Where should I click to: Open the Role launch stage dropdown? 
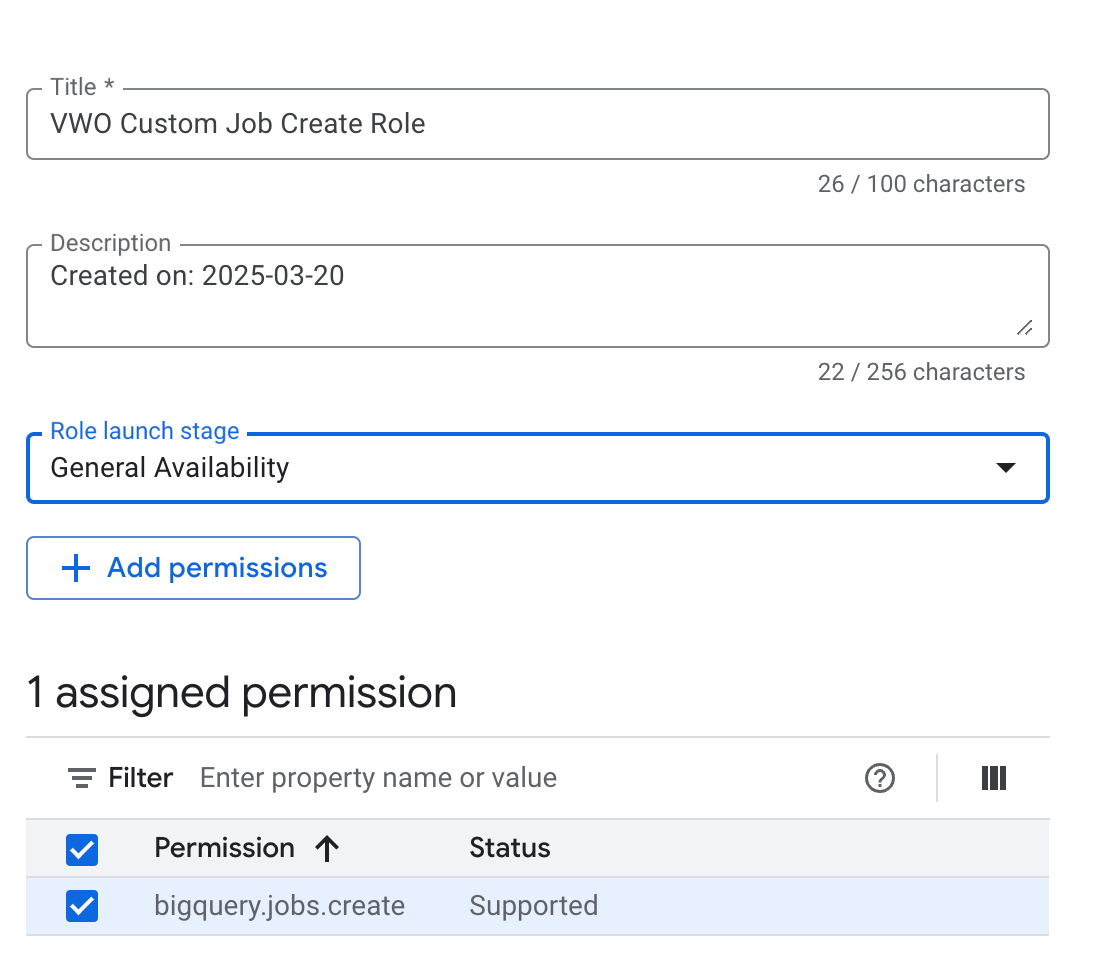(x=538, y=468)
